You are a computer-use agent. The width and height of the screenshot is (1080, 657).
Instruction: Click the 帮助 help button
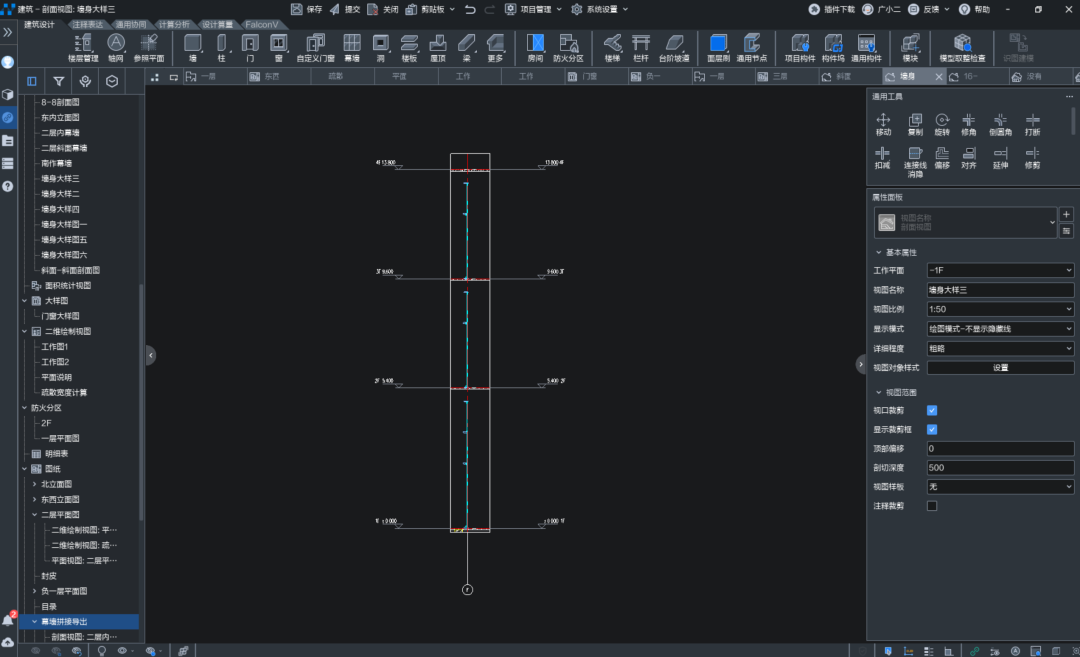coord(975,9)
